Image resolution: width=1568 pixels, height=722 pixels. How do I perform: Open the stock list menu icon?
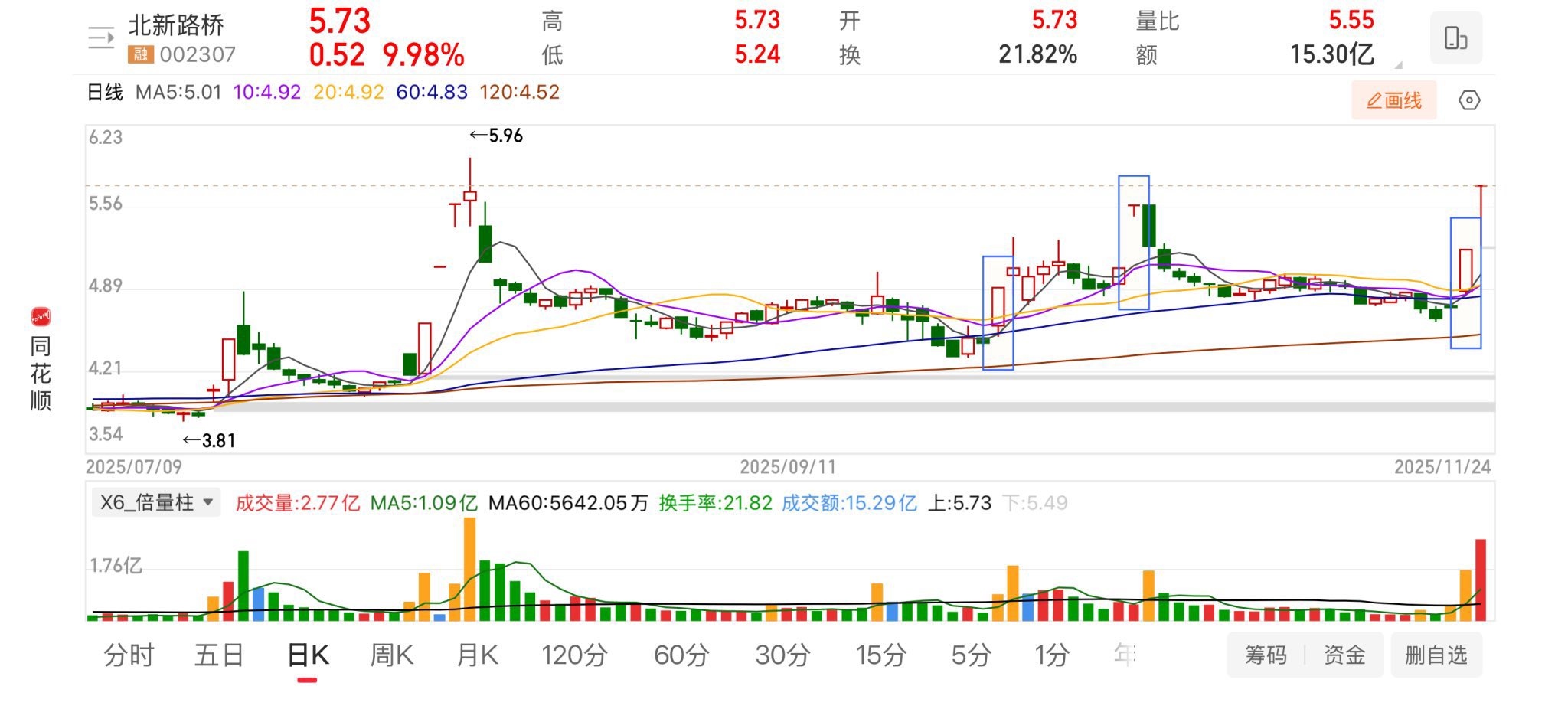pyautogui.click(x=100, y=38)
